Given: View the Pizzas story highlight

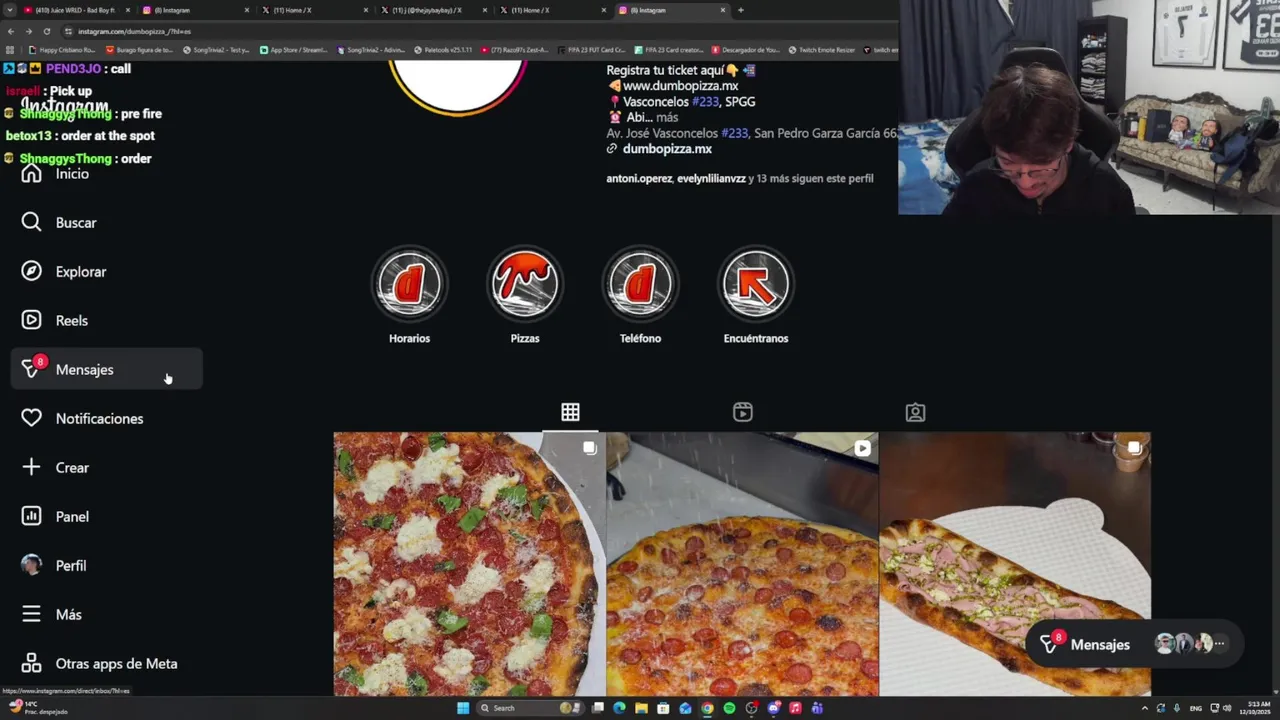Looking at the screenshot, I should (525, 285).
